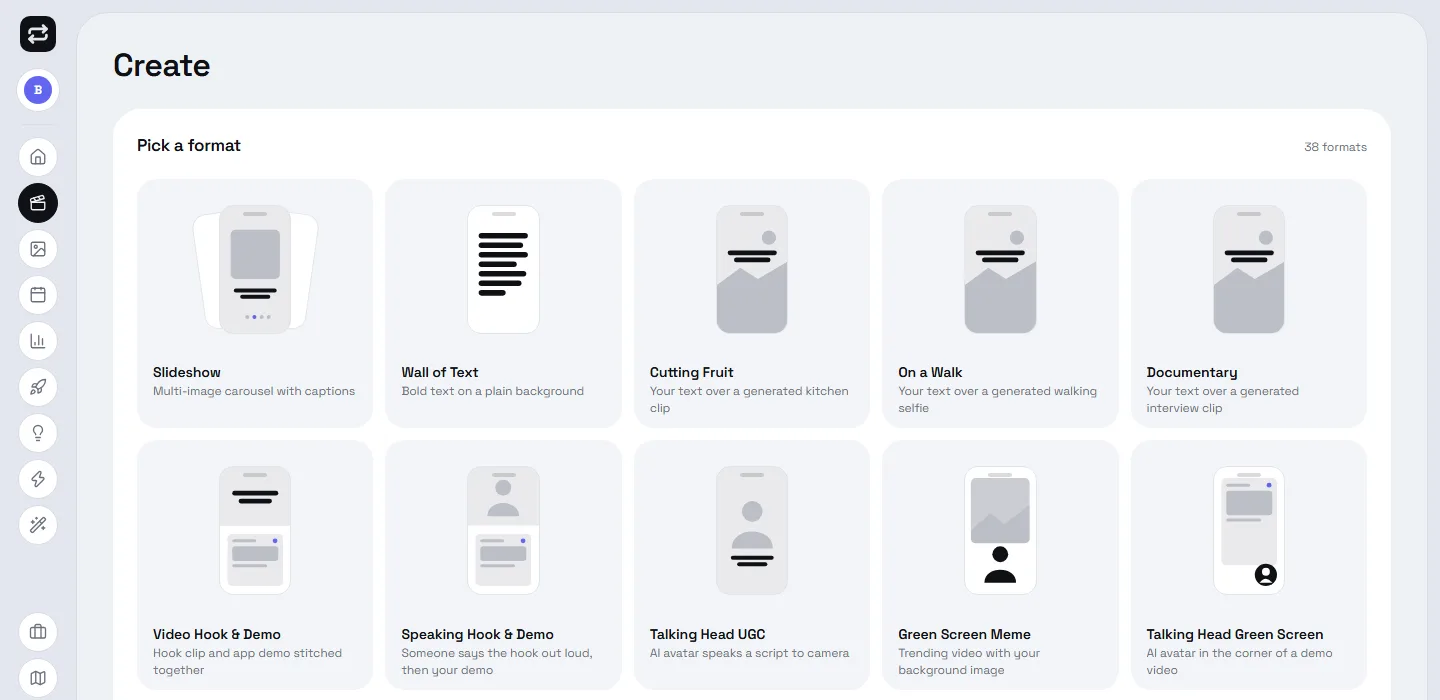1440x700 pixels.
Task: Select the Video Hook & Demo format
Action: point(255,565)
